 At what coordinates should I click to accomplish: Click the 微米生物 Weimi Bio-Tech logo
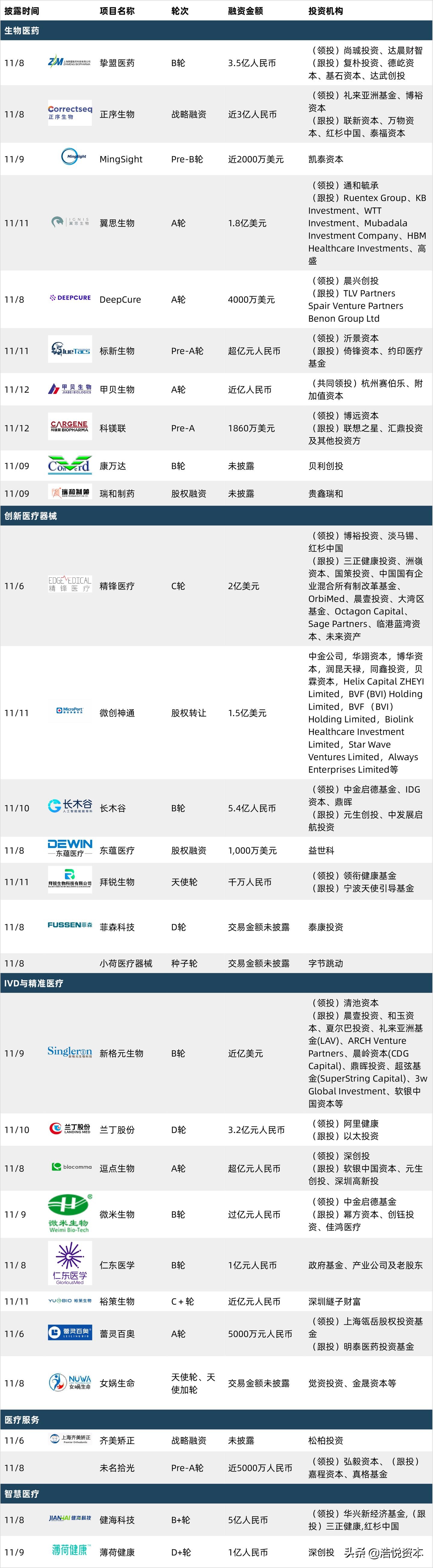point(70,1213)
